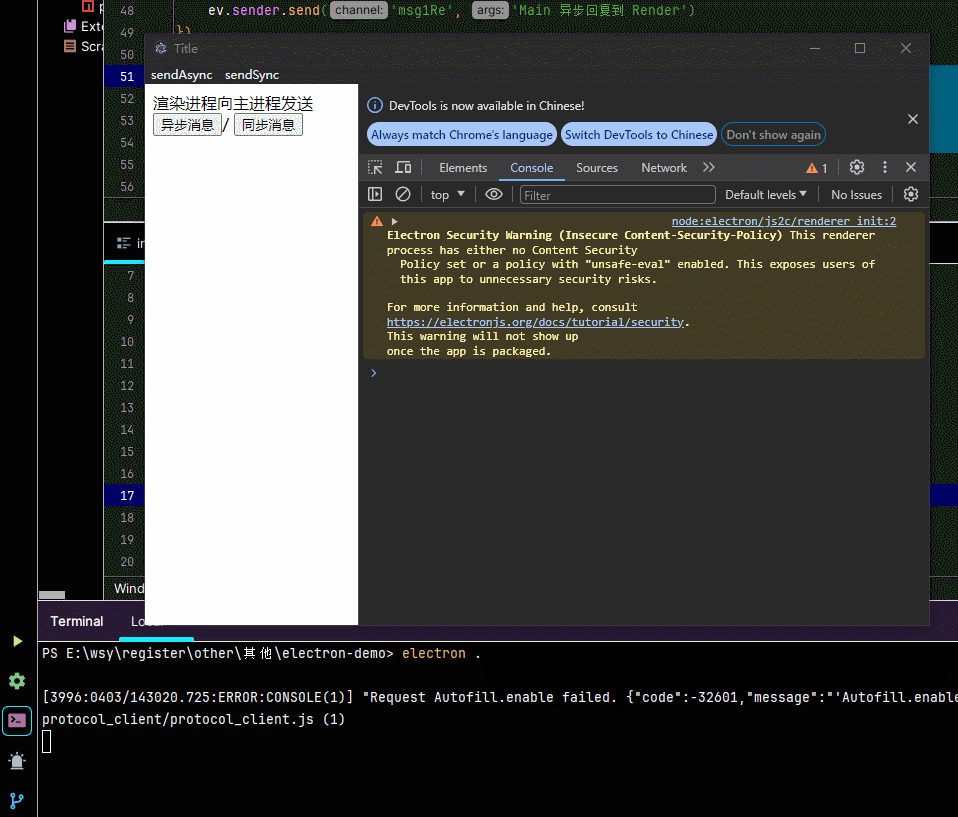
Task: Open console settings gear
Action: (911, 194)
